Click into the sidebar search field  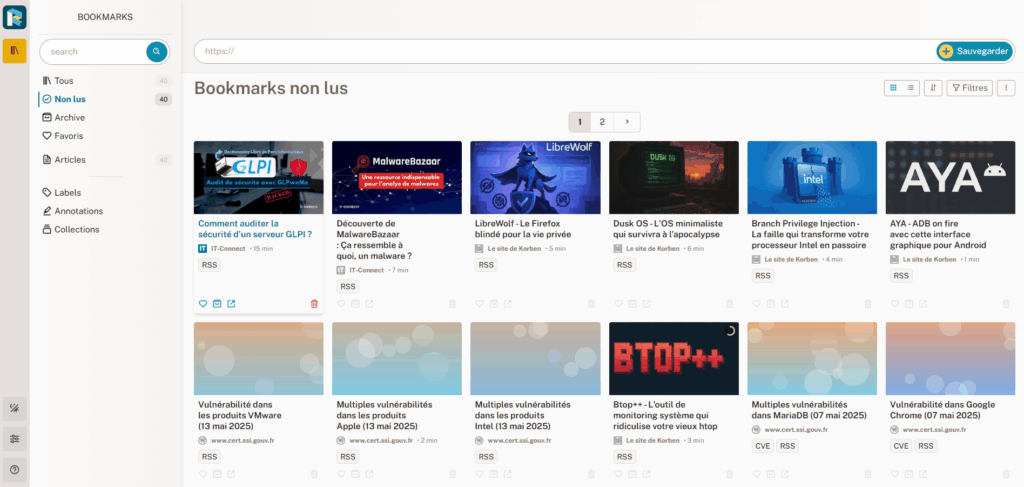coord(93,52)
